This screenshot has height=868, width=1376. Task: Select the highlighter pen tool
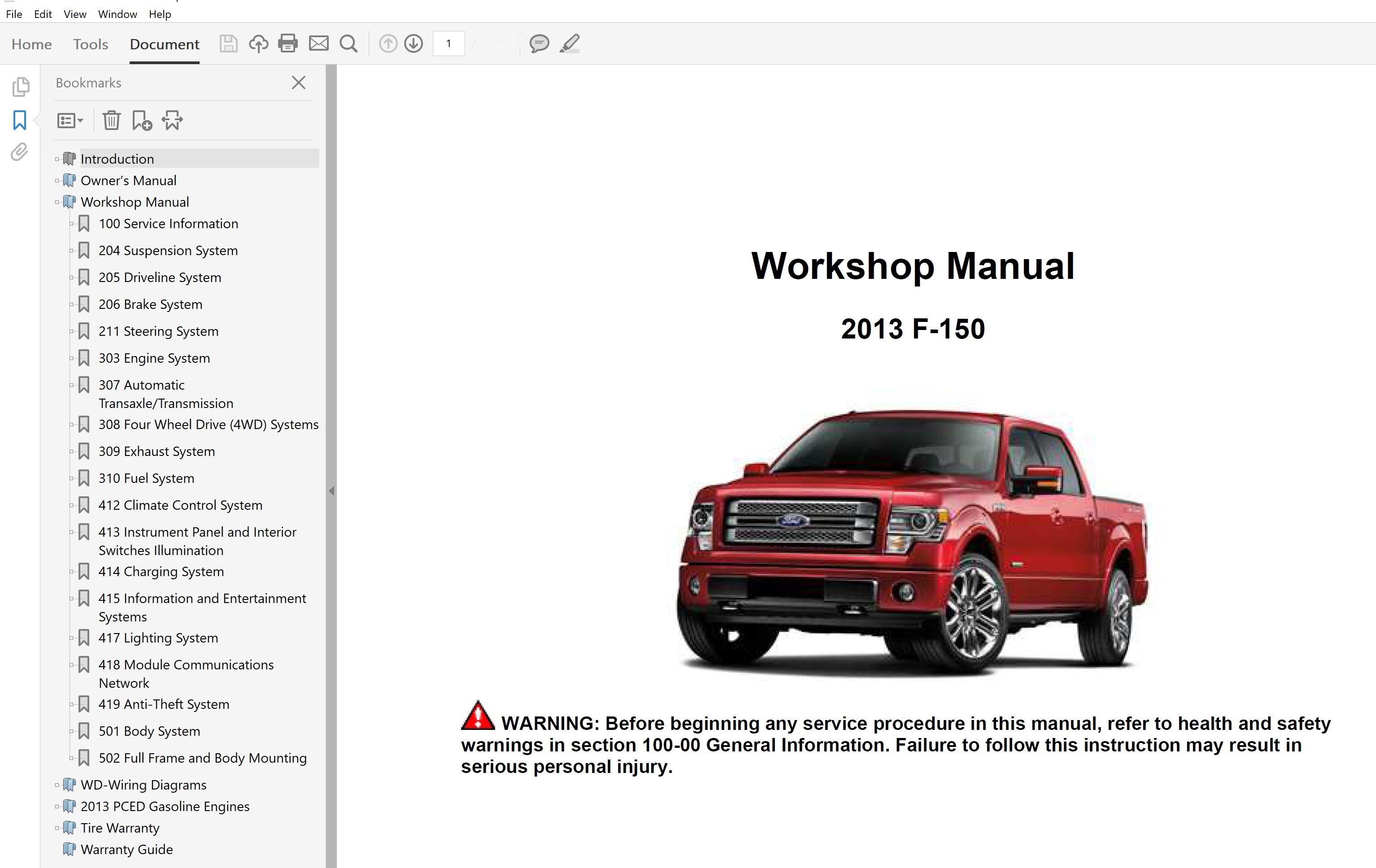point(570,44)
